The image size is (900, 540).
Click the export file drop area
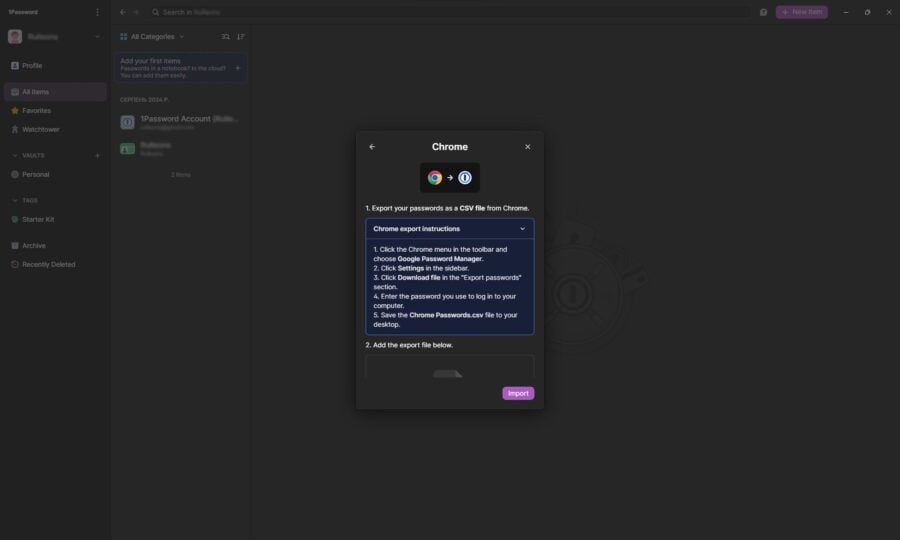(449, 367)
